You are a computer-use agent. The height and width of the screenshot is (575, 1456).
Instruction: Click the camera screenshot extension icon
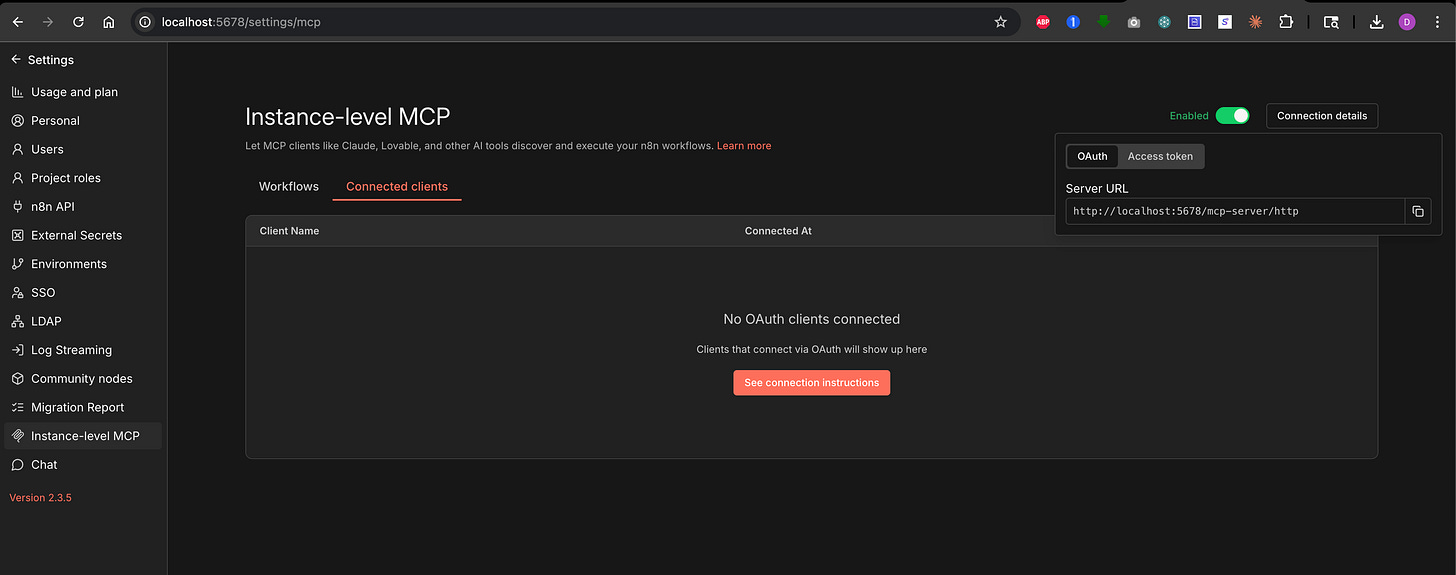tap(1134, 22)
